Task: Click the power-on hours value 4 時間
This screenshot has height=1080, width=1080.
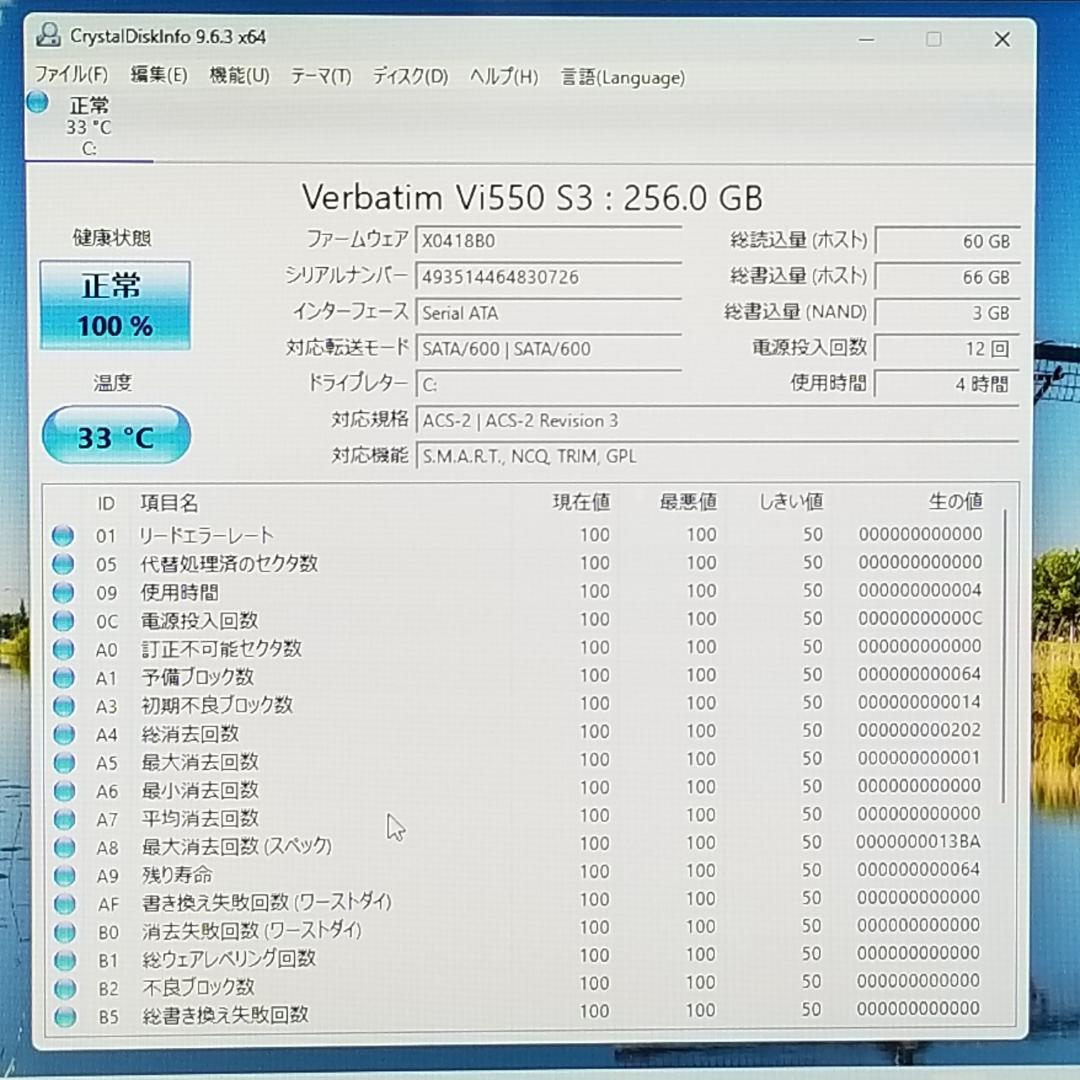Action: click(x=947, y=384)
